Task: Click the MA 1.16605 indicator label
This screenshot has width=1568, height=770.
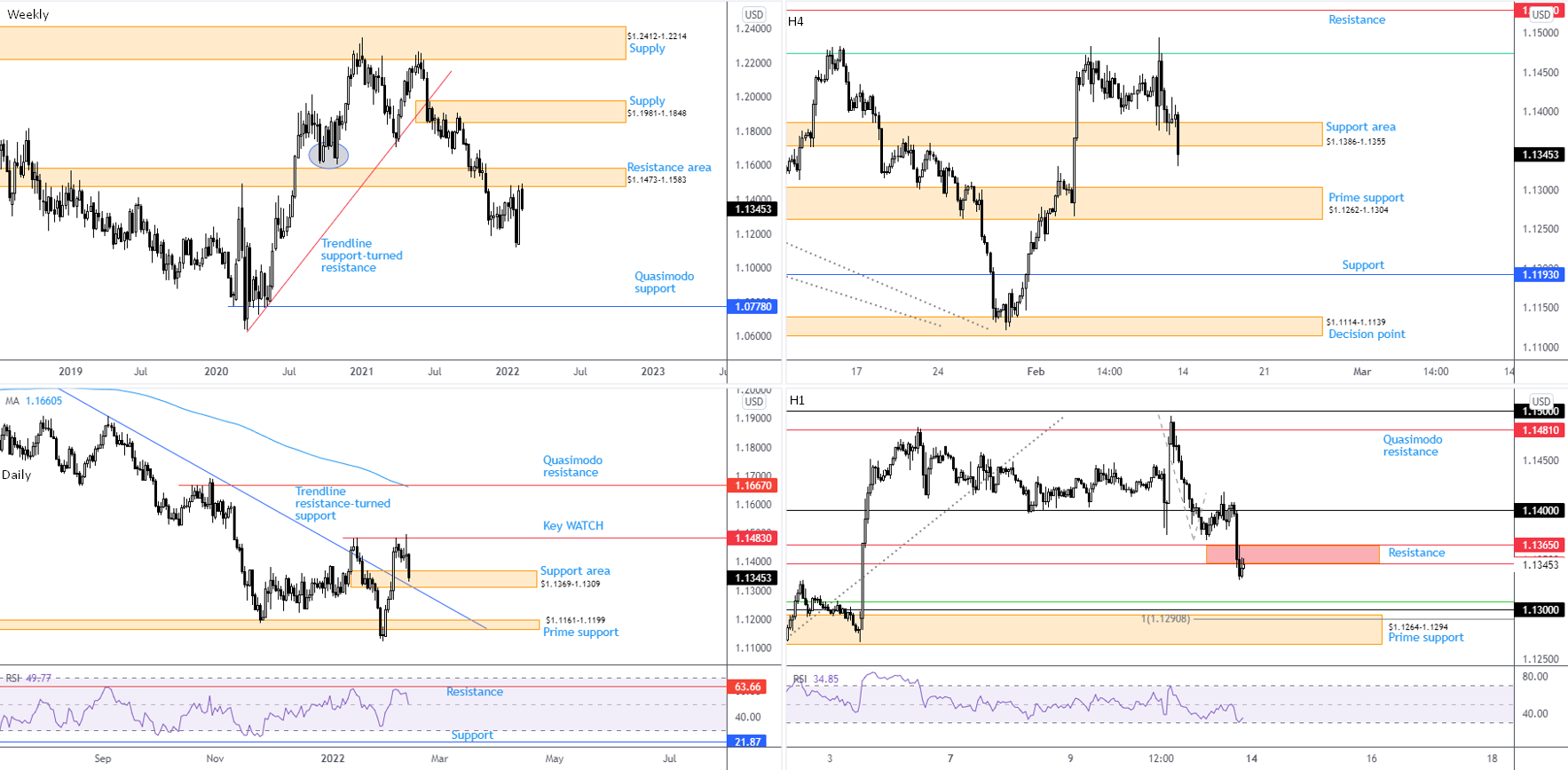Action: click(x=34, y=401)
